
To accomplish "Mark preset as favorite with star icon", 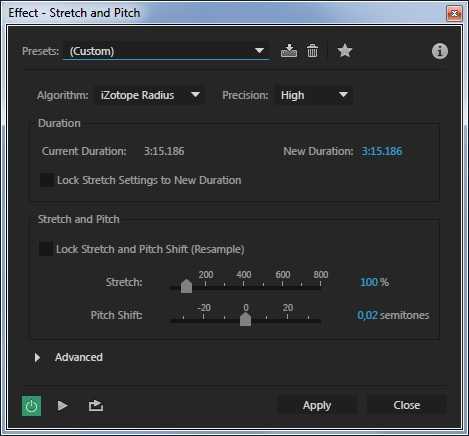I will coord(345,51).
